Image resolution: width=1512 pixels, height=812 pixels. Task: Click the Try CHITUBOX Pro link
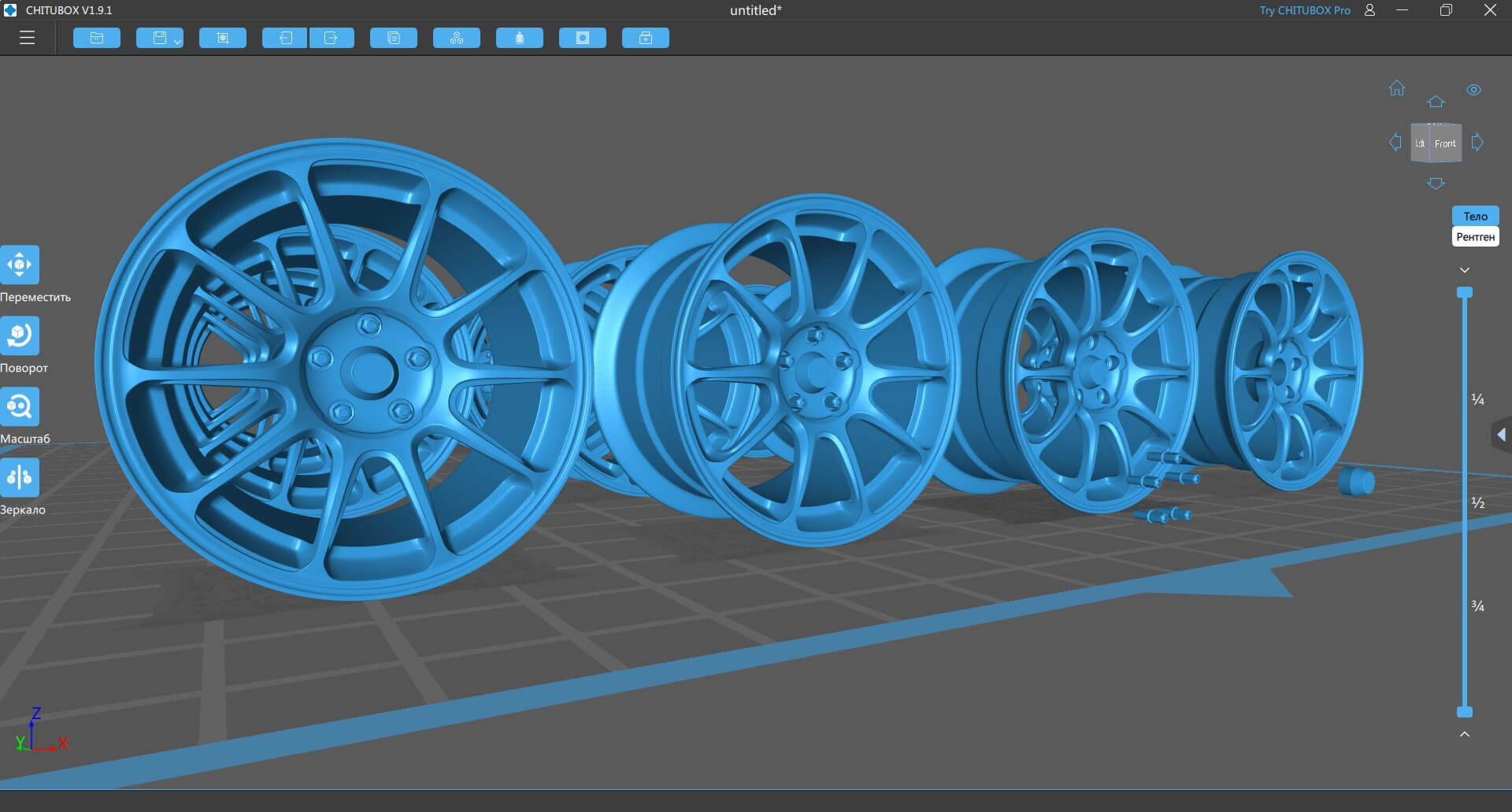[x=1304, y=10]
